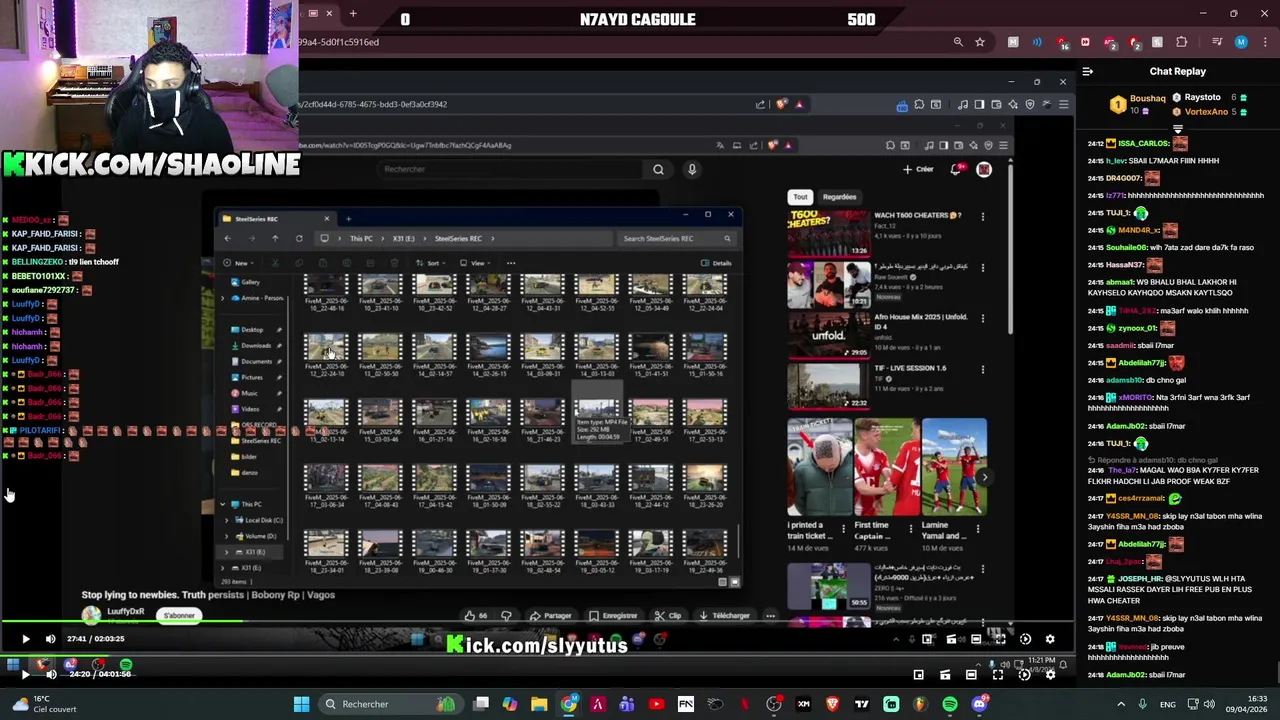The width and height of the screenshot is (1280, 720).
Task: Click S'abonner to LuuffyDxR
Action: click(180, 615)
